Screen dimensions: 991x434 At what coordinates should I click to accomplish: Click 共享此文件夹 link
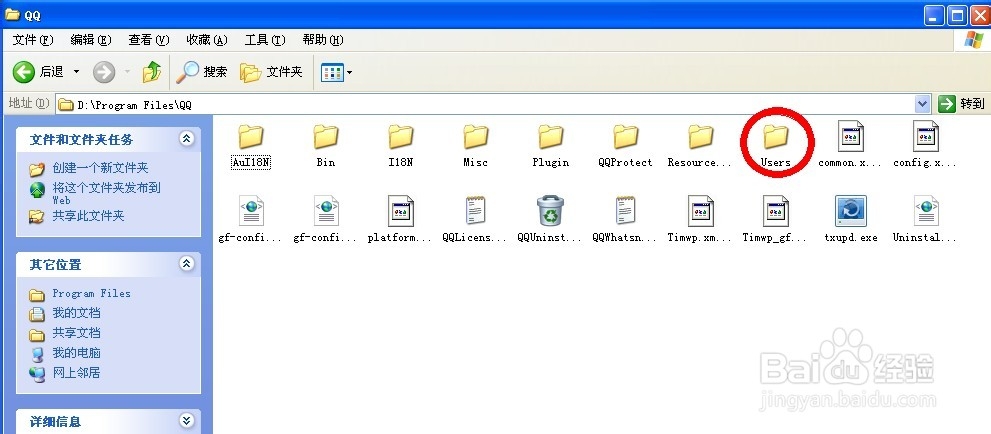point(88,216)
